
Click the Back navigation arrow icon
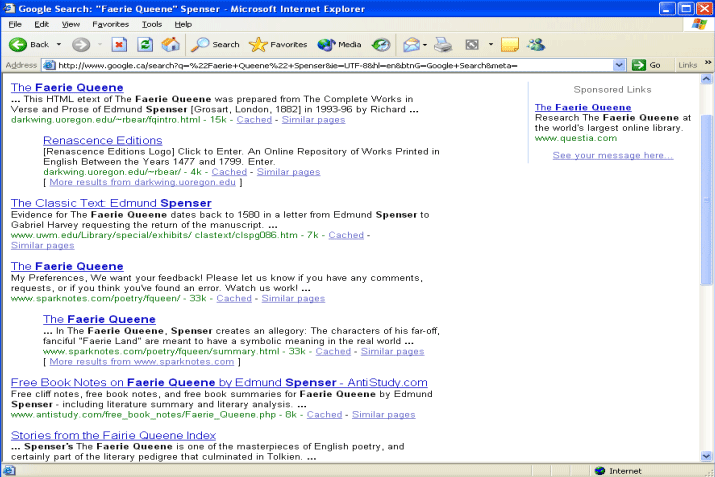[x=18, y=45]
